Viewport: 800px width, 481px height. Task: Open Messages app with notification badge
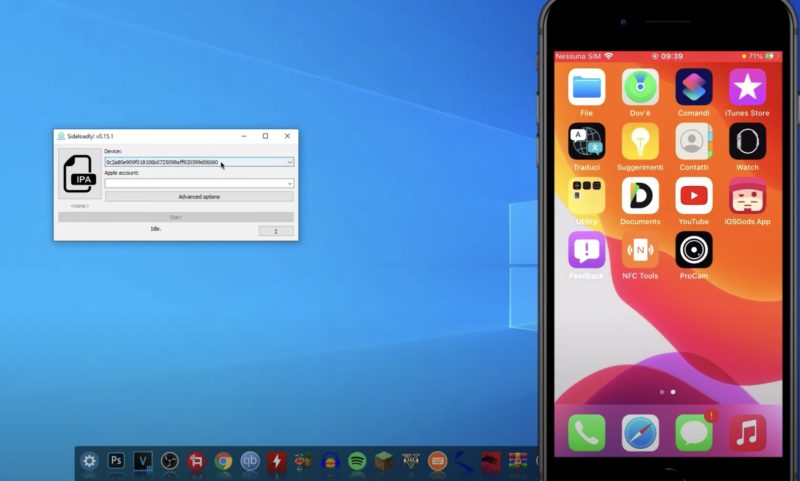(x=693, y=433)
